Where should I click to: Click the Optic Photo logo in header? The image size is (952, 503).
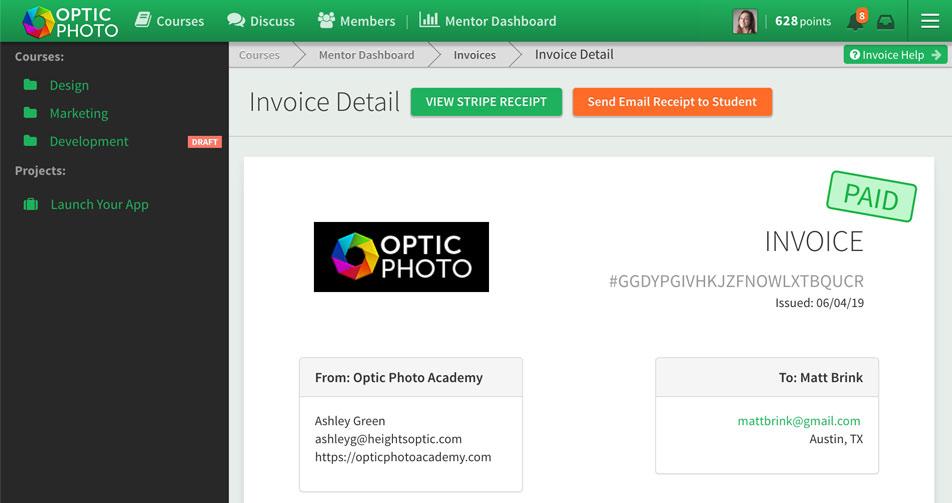pyautogui.click(x=70, y=22)
